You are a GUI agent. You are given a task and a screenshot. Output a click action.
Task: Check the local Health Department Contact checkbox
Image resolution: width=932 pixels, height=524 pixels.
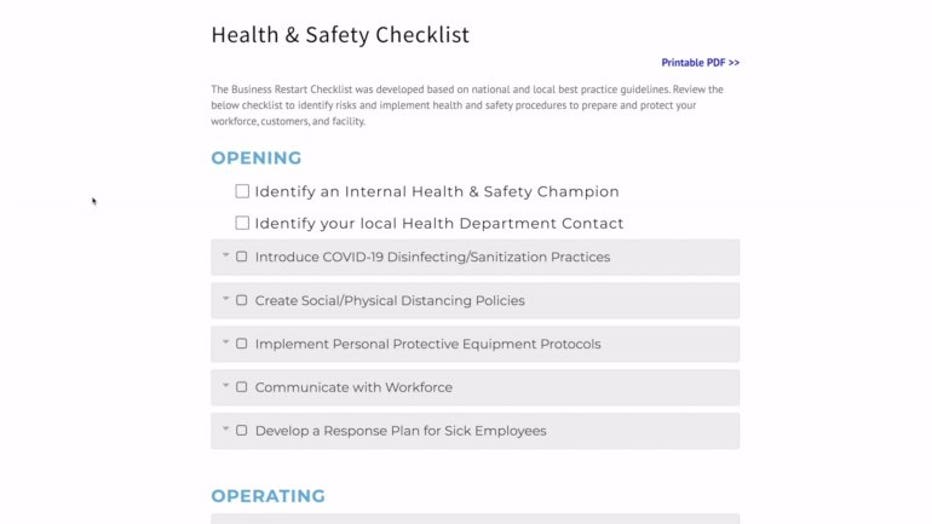coord(242,223)
